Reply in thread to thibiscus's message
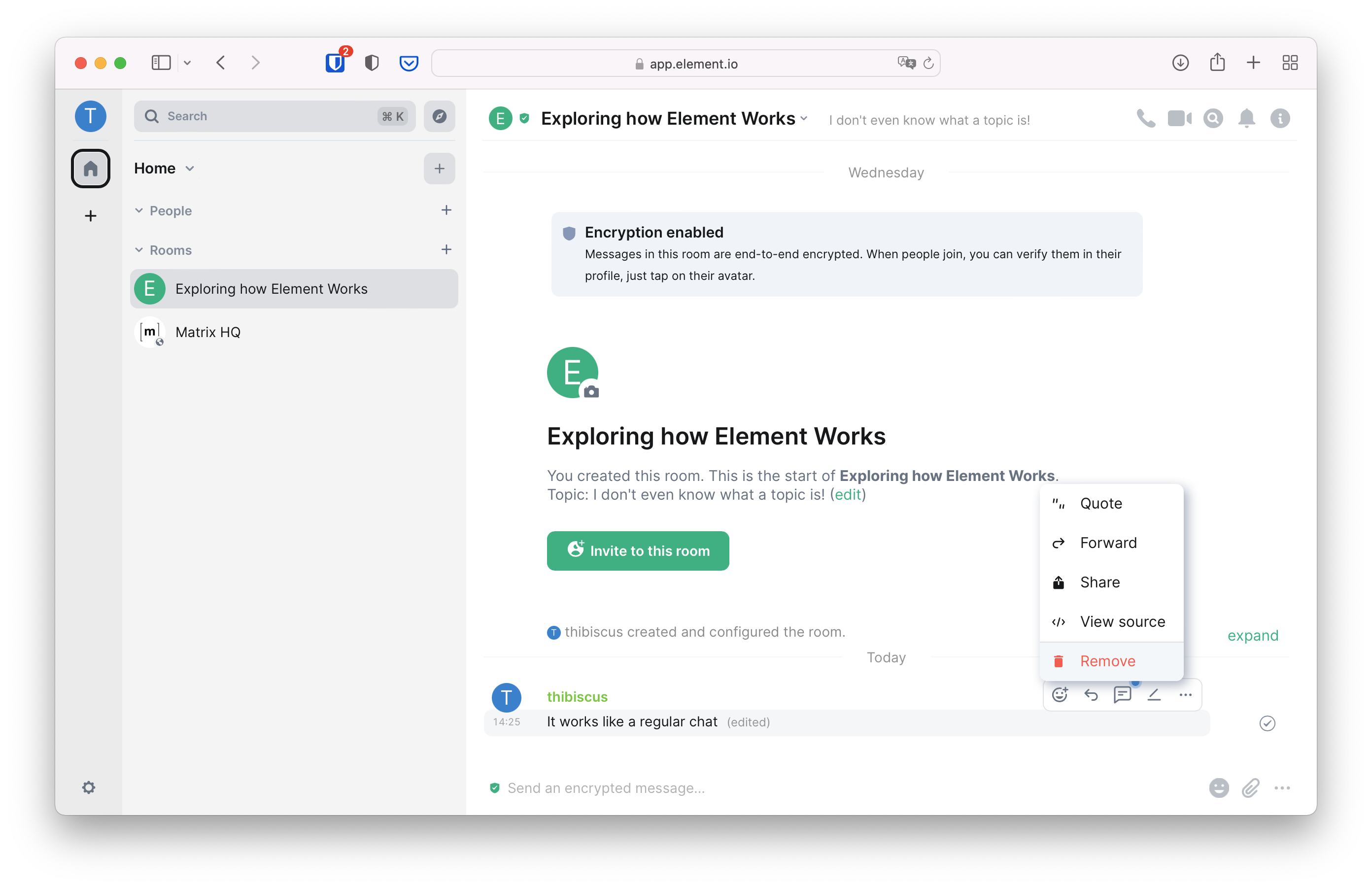This screenshot has height=888, width=1372. point(1122,695)
